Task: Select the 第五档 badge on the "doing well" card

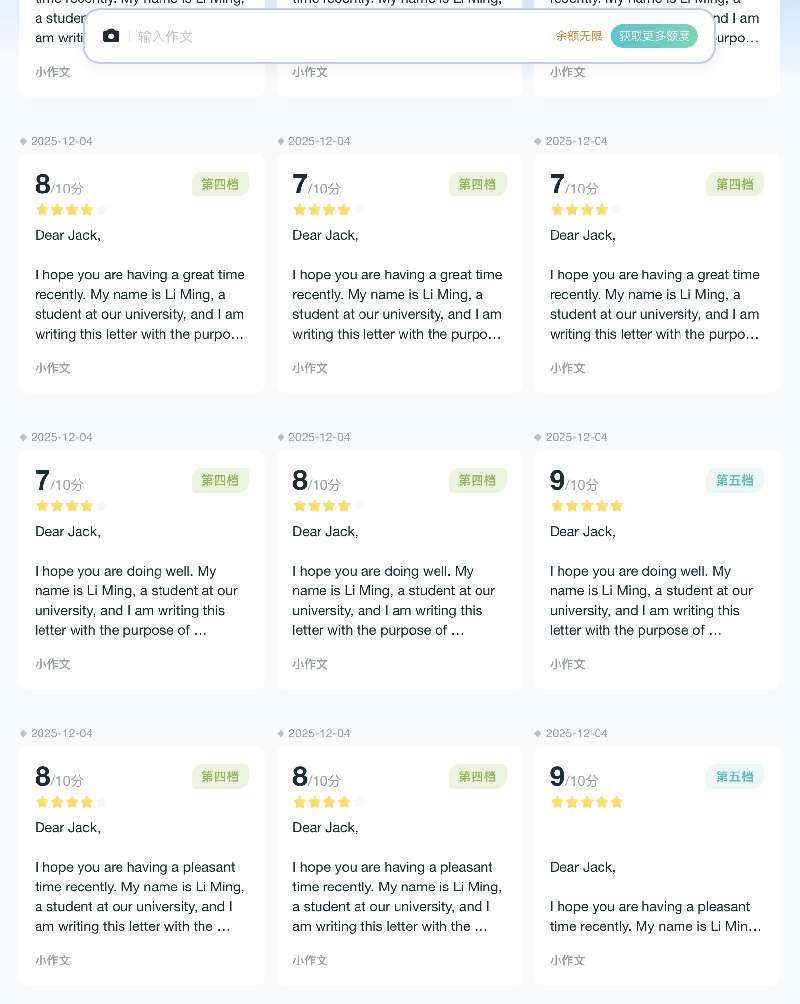Action: coord(735,480)
